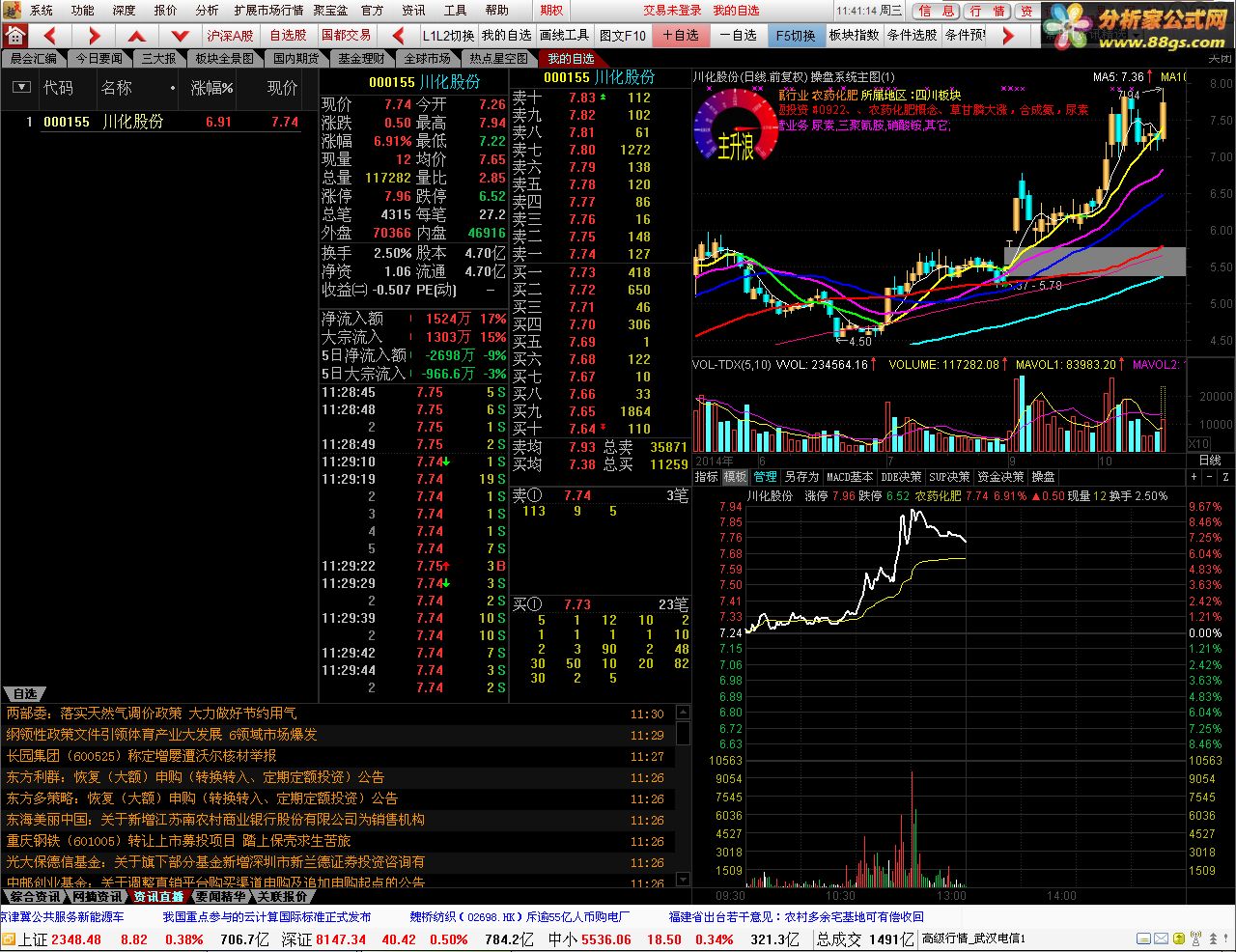The width and height of the screenshot is (1236, 952).
Task: Click the 主升浪 gauge indicator
Action: 736,127
